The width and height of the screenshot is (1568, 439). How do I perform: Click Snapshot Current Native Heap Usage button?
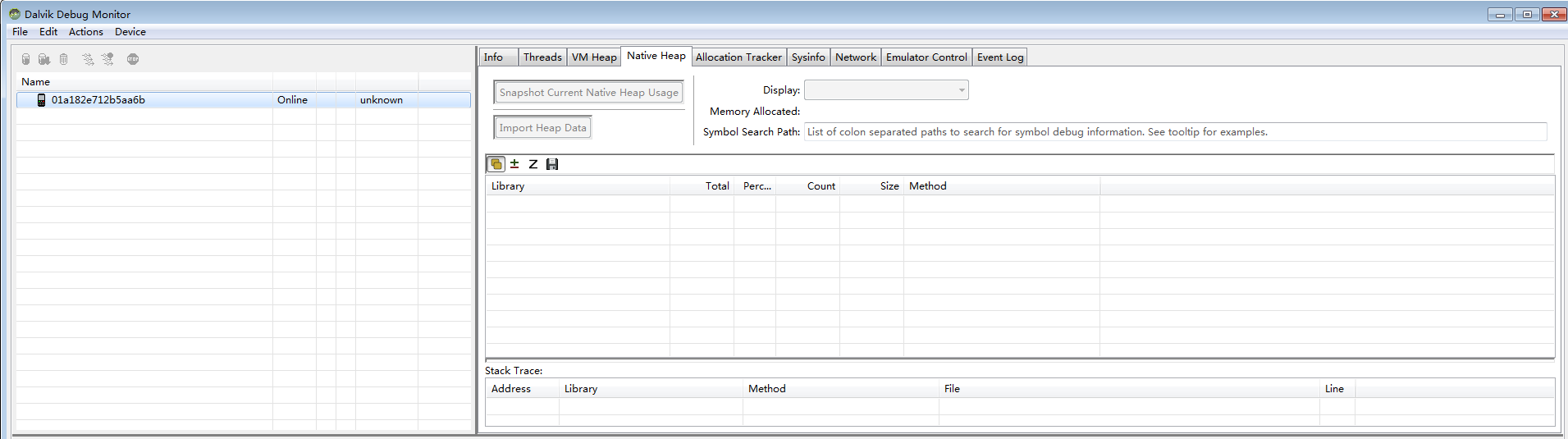[589, 93]
